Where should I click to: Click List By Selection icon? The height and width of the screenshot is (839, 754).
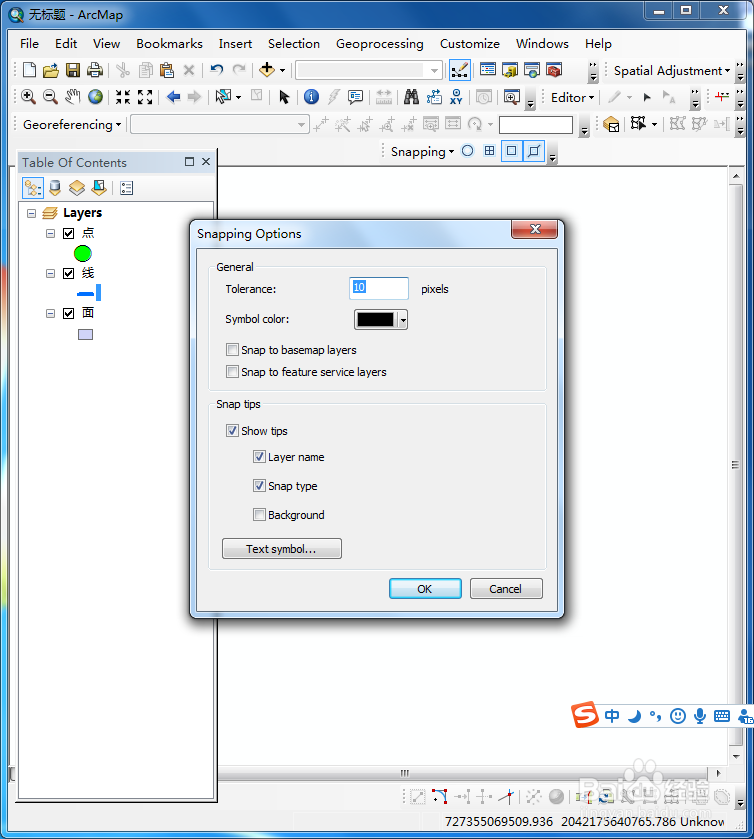click(99, 188)
